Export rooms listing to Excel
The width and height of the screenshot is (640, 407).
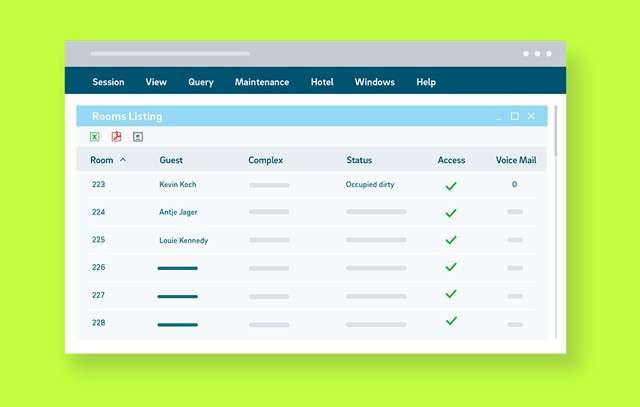pos(95,137)
